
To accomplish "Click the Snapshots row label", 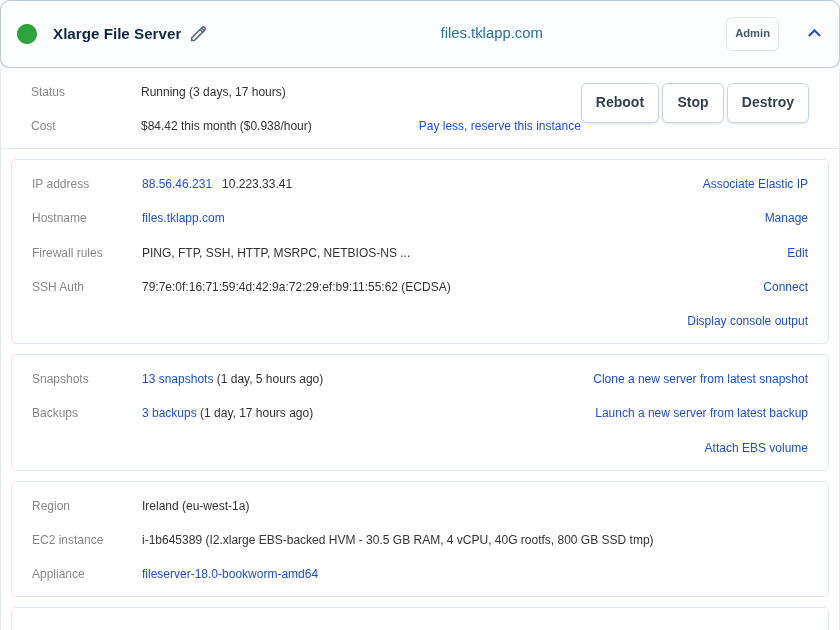I will [60, 379].
